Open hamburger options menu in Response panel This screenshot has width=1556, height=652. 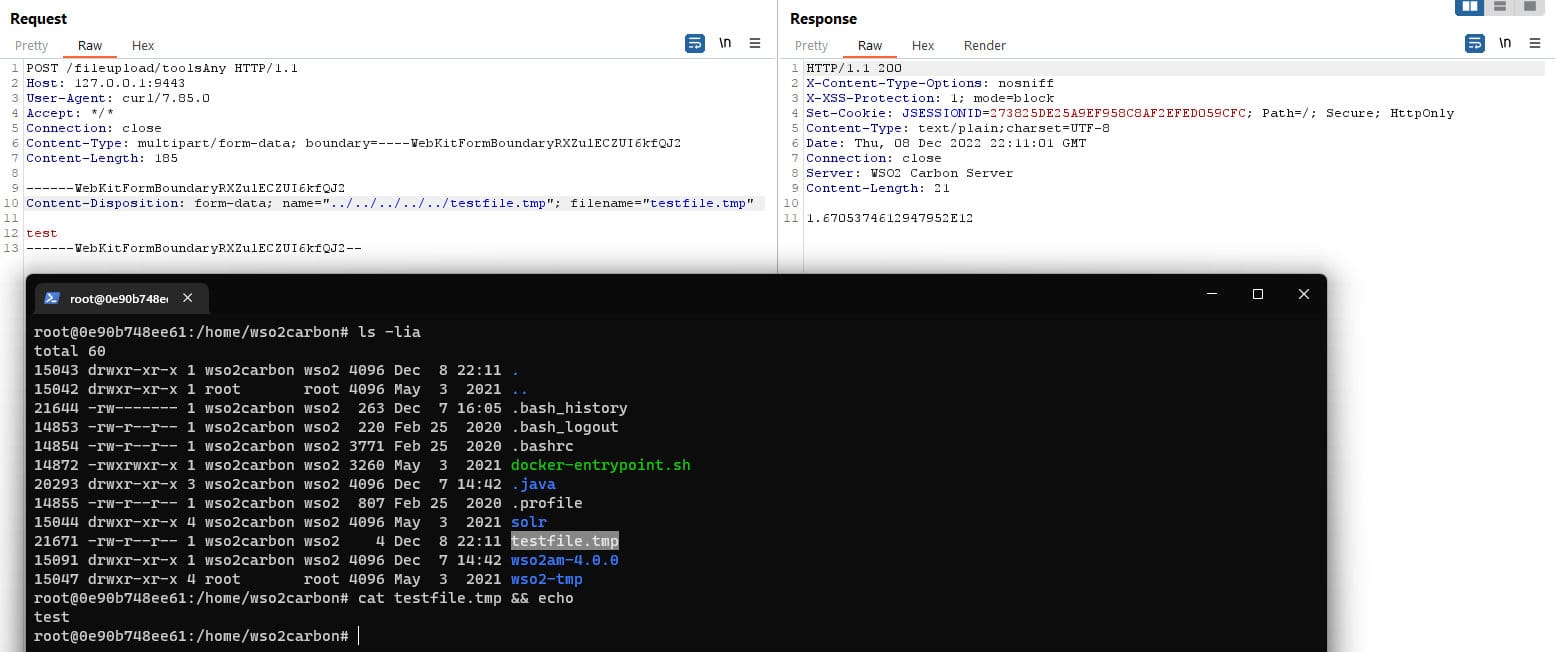click(1535, 44)
